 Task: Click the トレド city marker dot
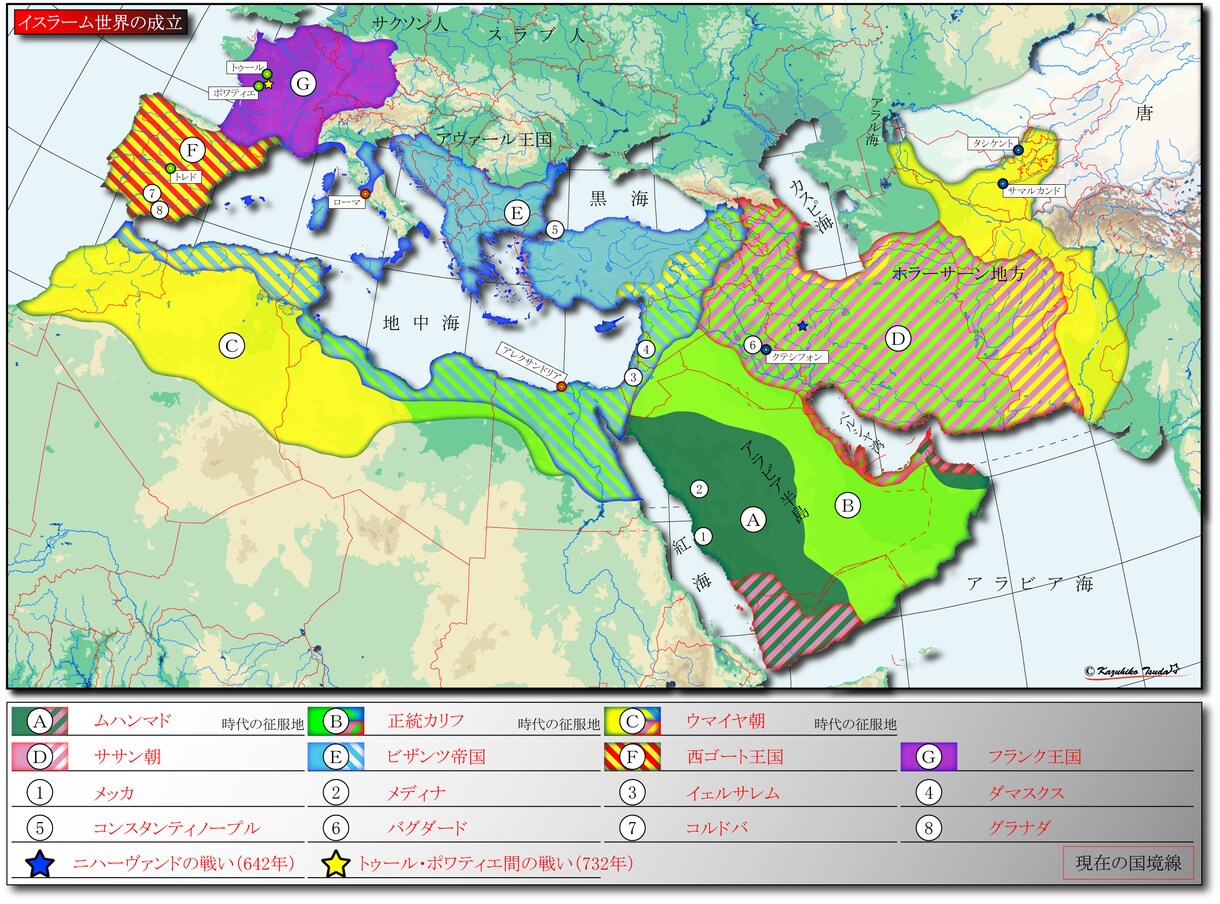pyautogui.click(x=171, y=168)
